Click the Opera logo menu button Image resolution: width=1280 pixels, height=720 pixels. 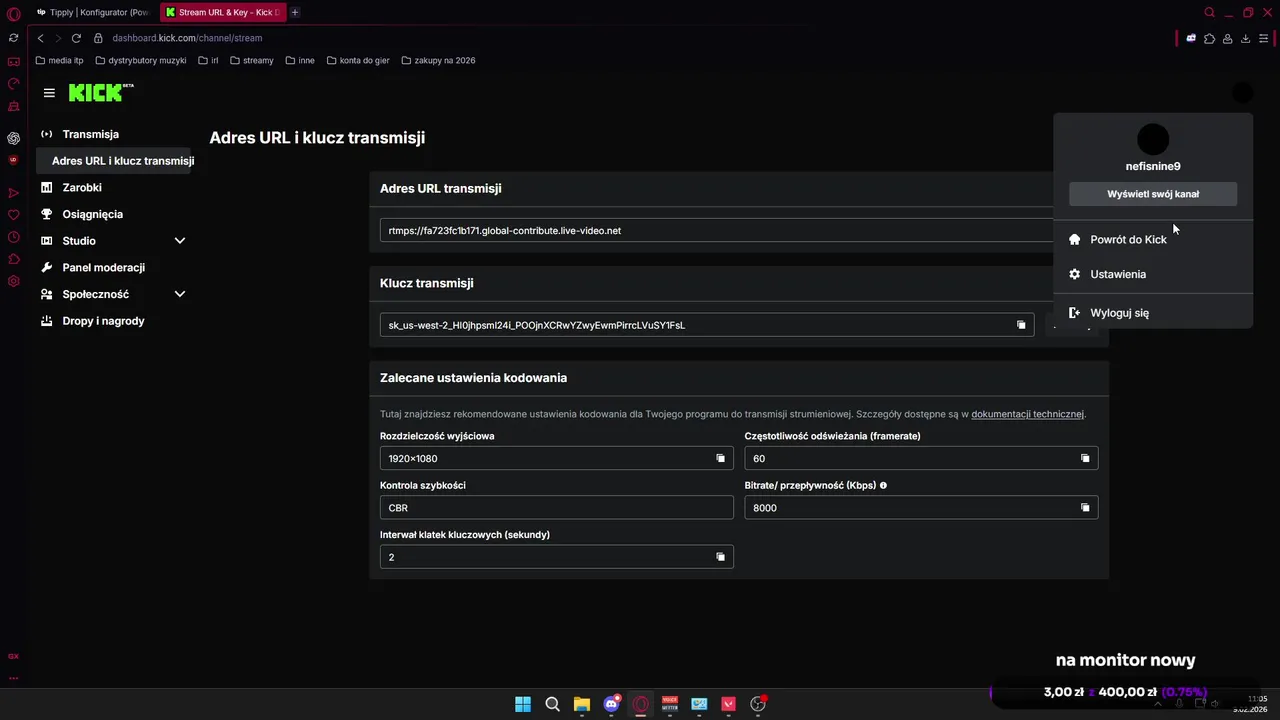13,13
